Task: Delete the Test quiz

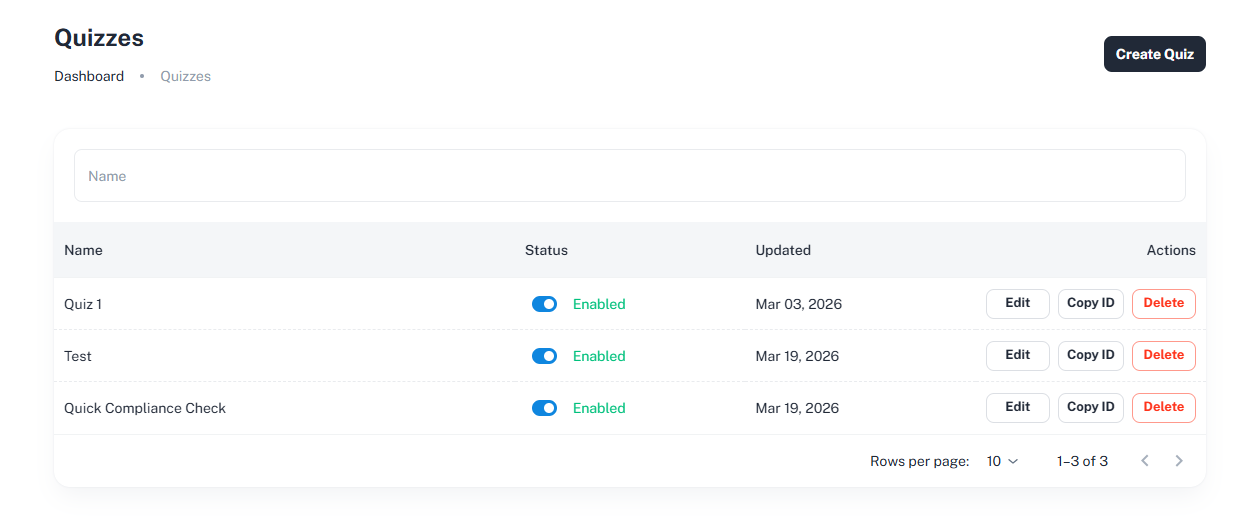Action: [x=1163, y=355]
